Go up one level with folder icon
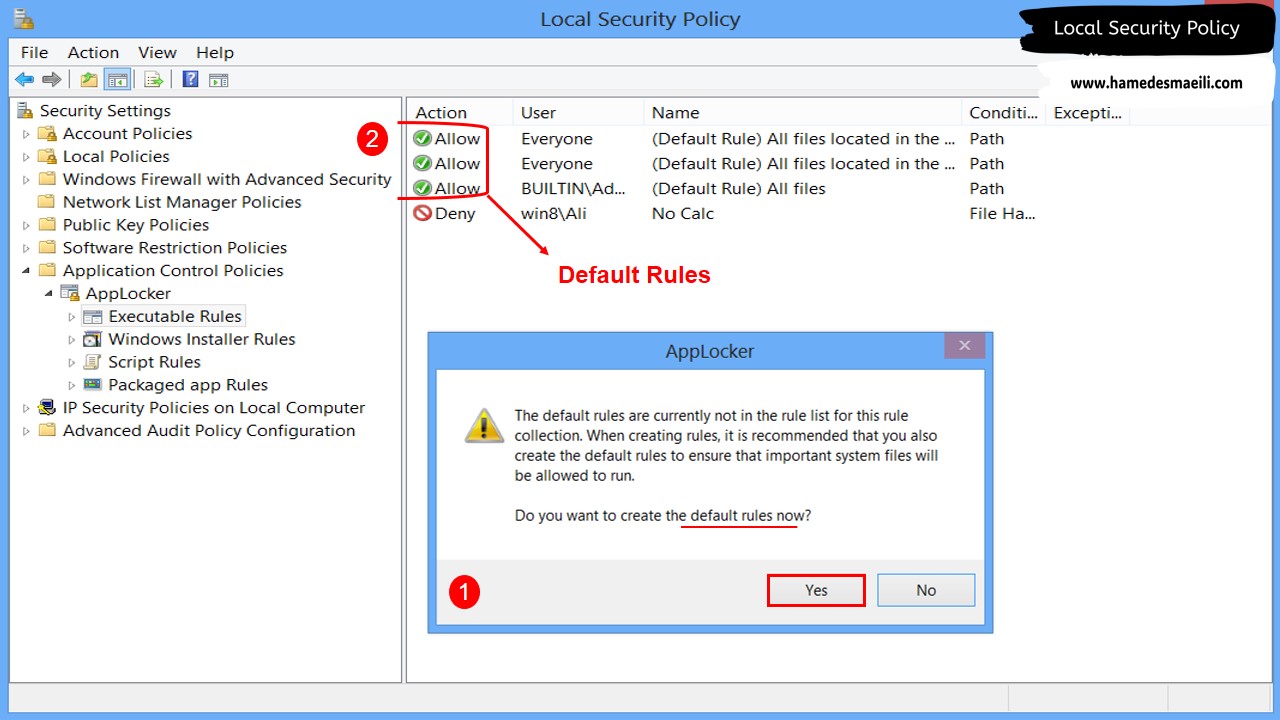The width and height of the screenshot is (1280, 720). 89,80
